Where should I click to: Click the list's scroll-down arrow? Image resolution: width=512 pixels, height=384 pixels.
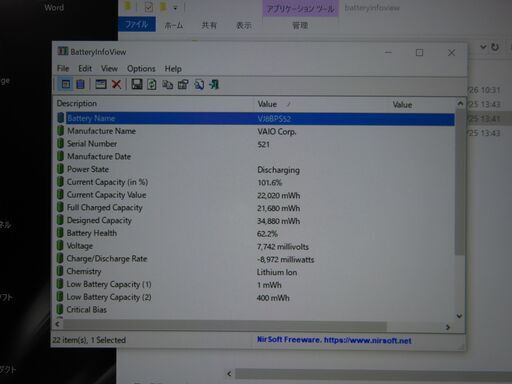[459, 316]
